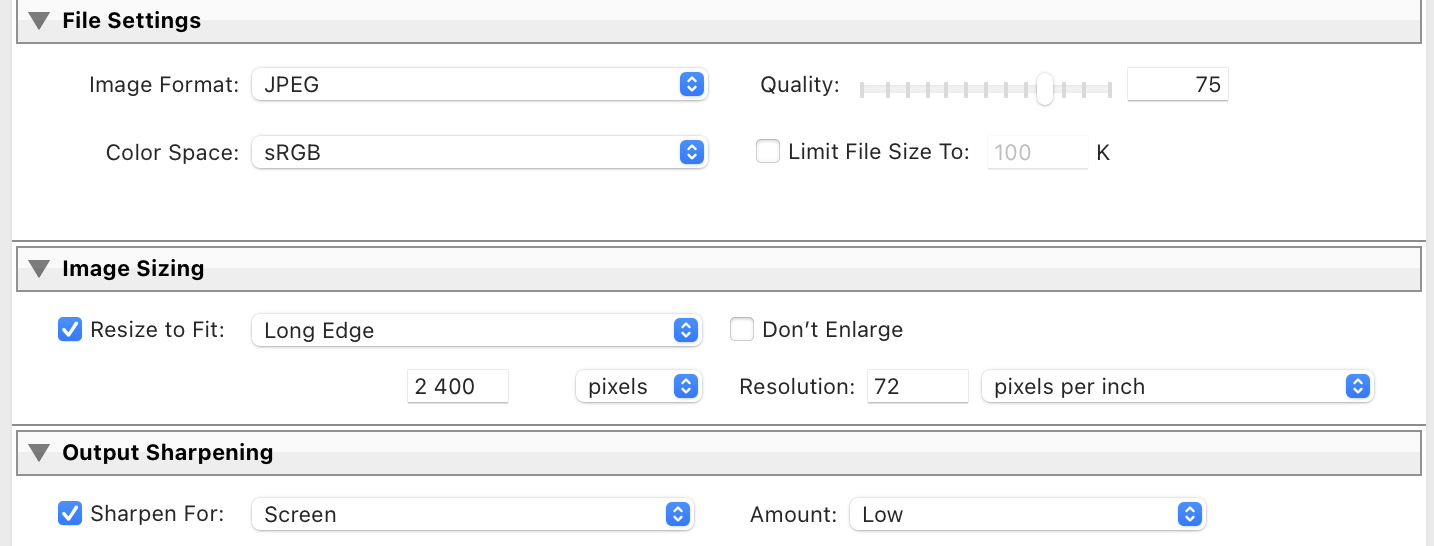Open the Color Space sRGB dropdown

tap(479, 153)
